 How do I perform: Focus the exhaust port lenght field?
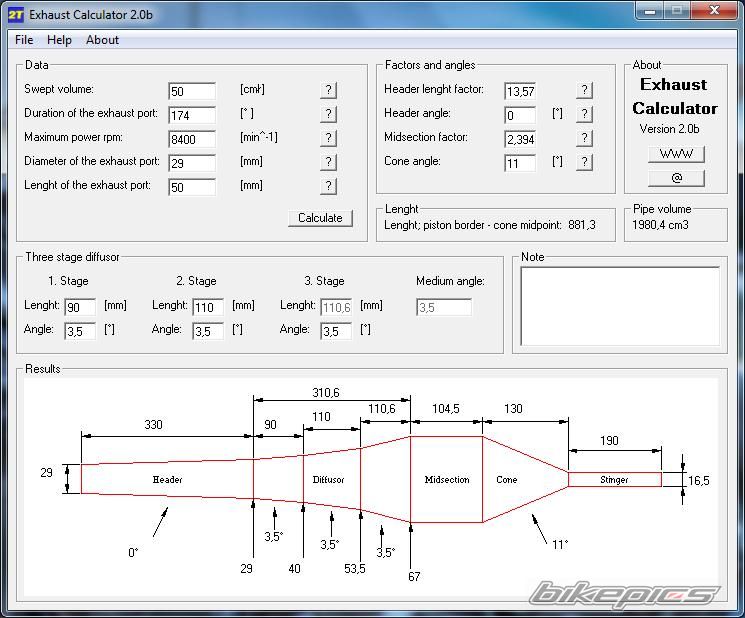tap(192, 187)
